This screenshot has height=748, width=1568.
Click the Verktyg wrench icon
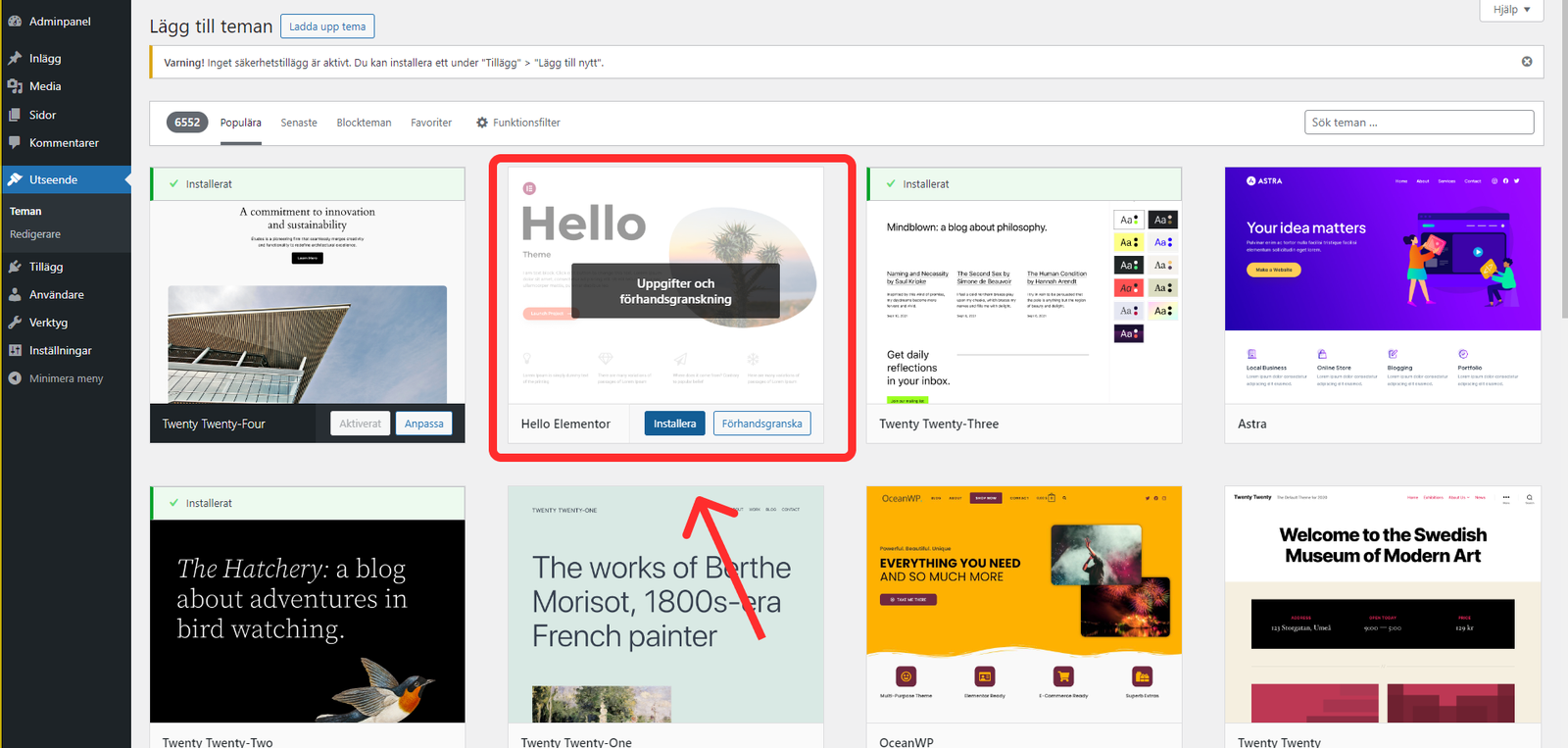pos(15,323)
